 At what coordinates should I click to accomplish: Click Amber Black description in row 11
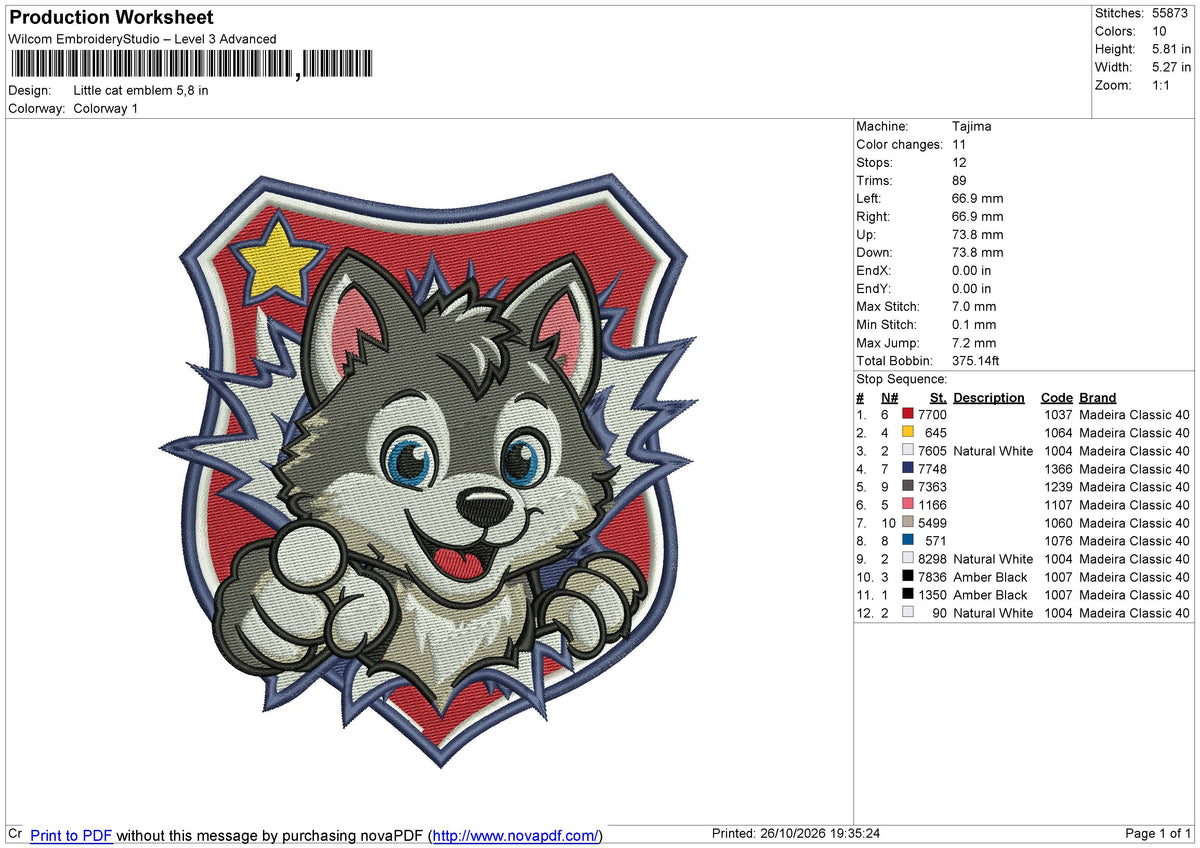coord(990,594)
